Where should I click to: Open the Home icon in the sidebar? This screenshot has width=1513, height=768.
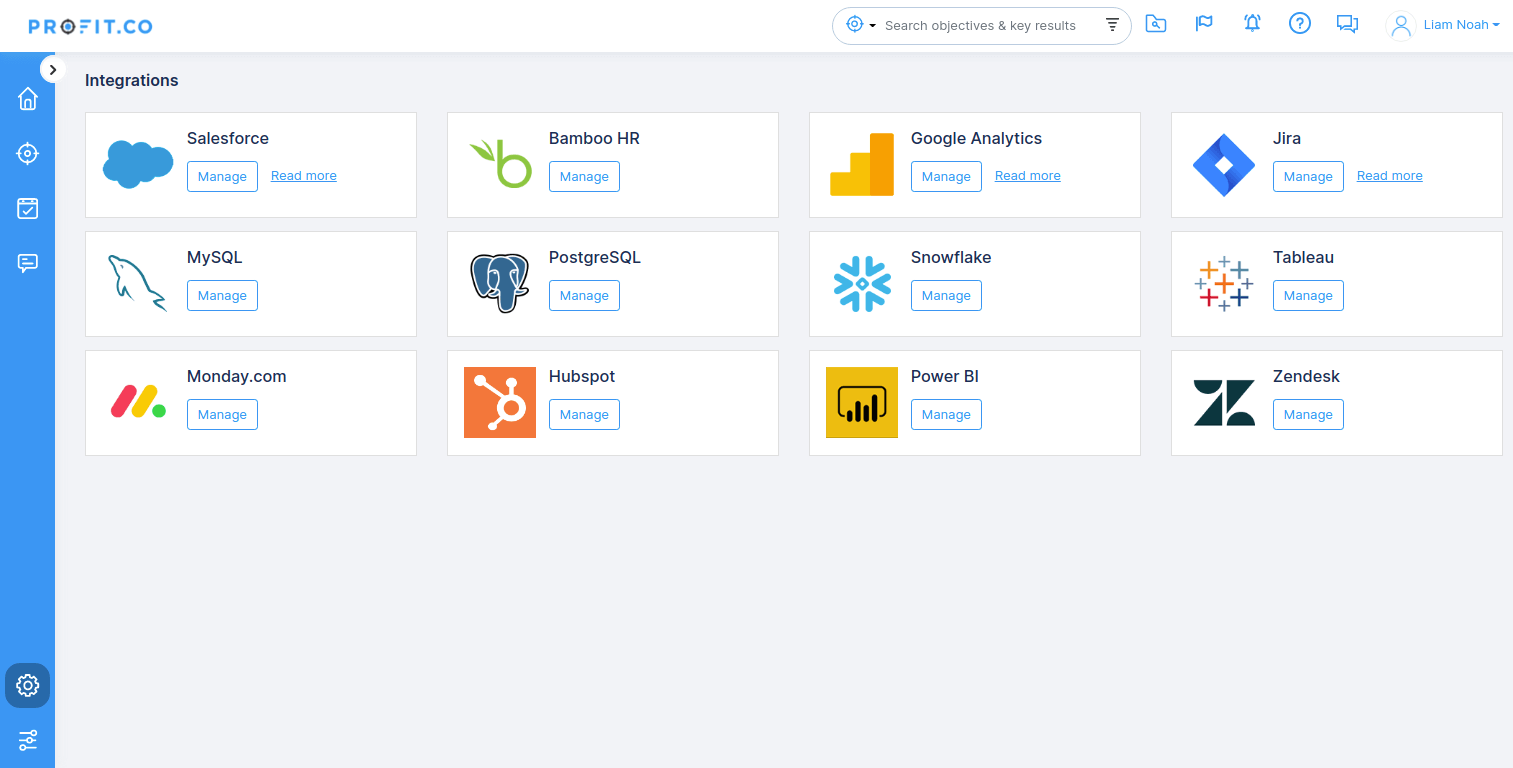point(28,98)
